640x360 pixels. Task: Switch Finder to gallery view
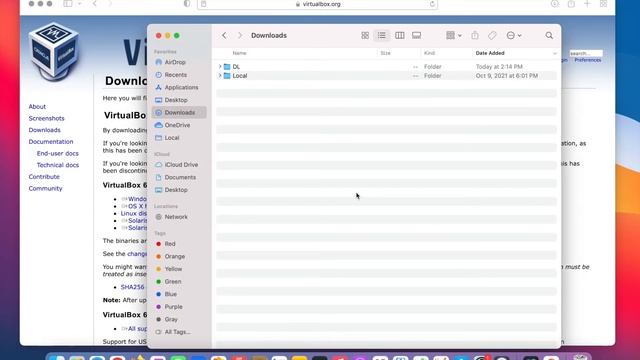(x=416, y=36)
